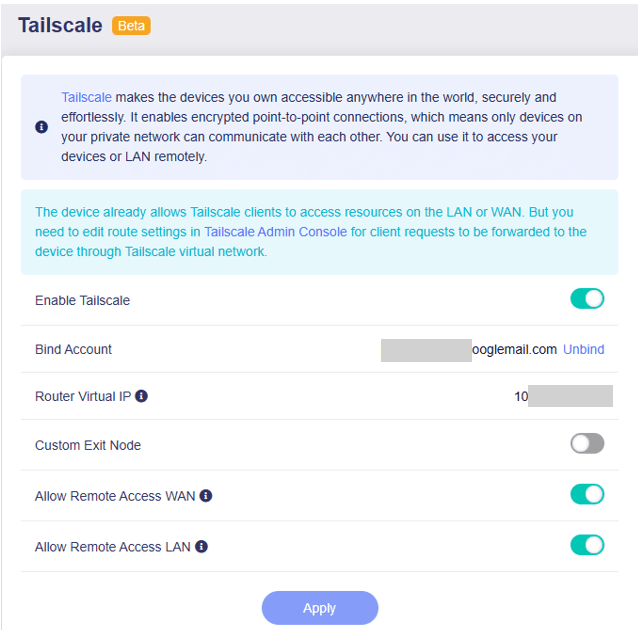Viewport: 638px width, 630px height.
Task: Toggle off Allow Remote Access LAN
Action: pos(587,545)
